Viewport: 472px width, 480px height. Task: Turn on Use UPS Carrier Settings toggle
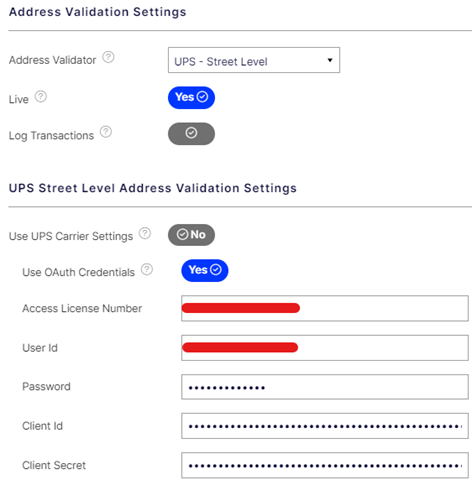[x=191, y=235]
